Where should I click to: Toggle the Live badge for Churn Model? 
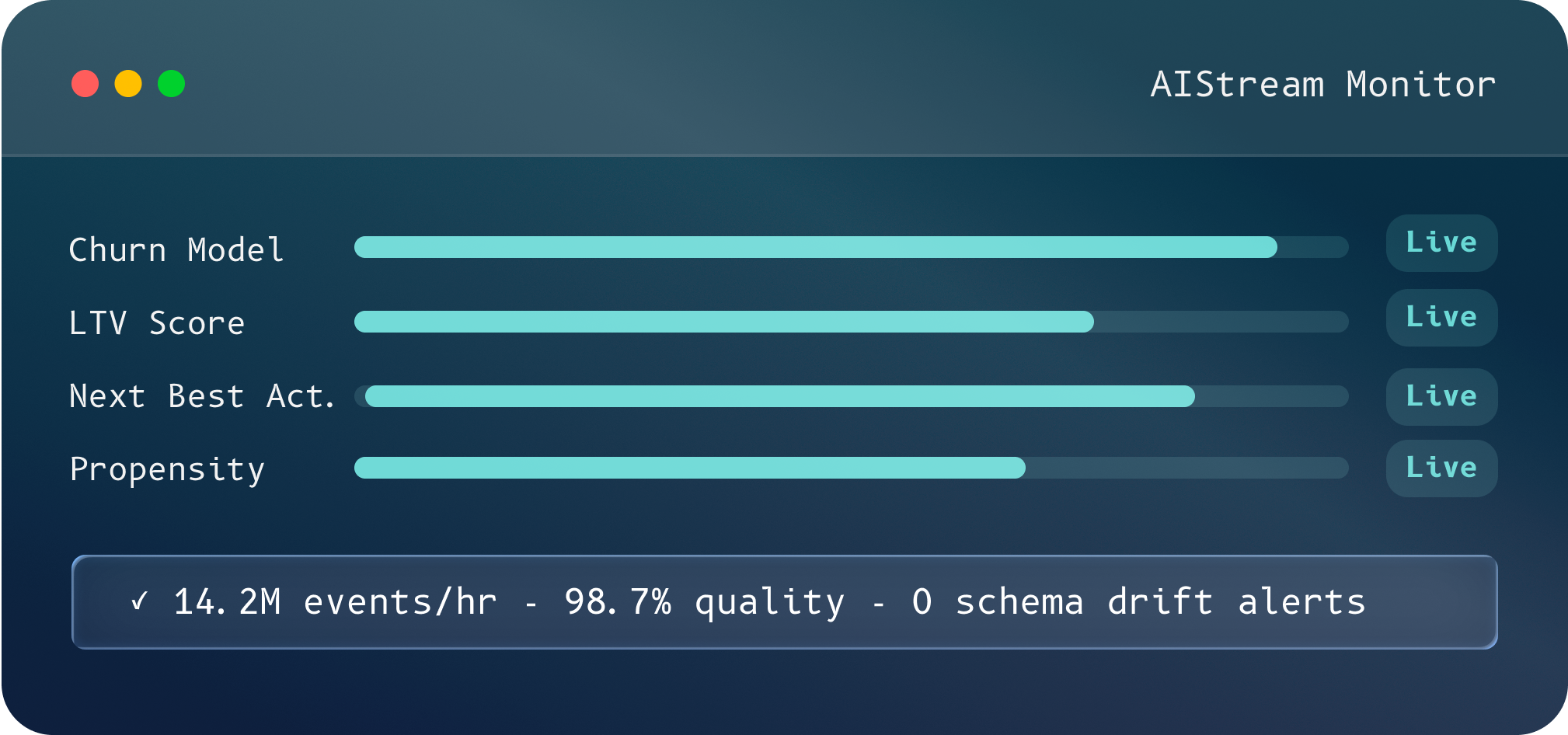(1441, 243)
